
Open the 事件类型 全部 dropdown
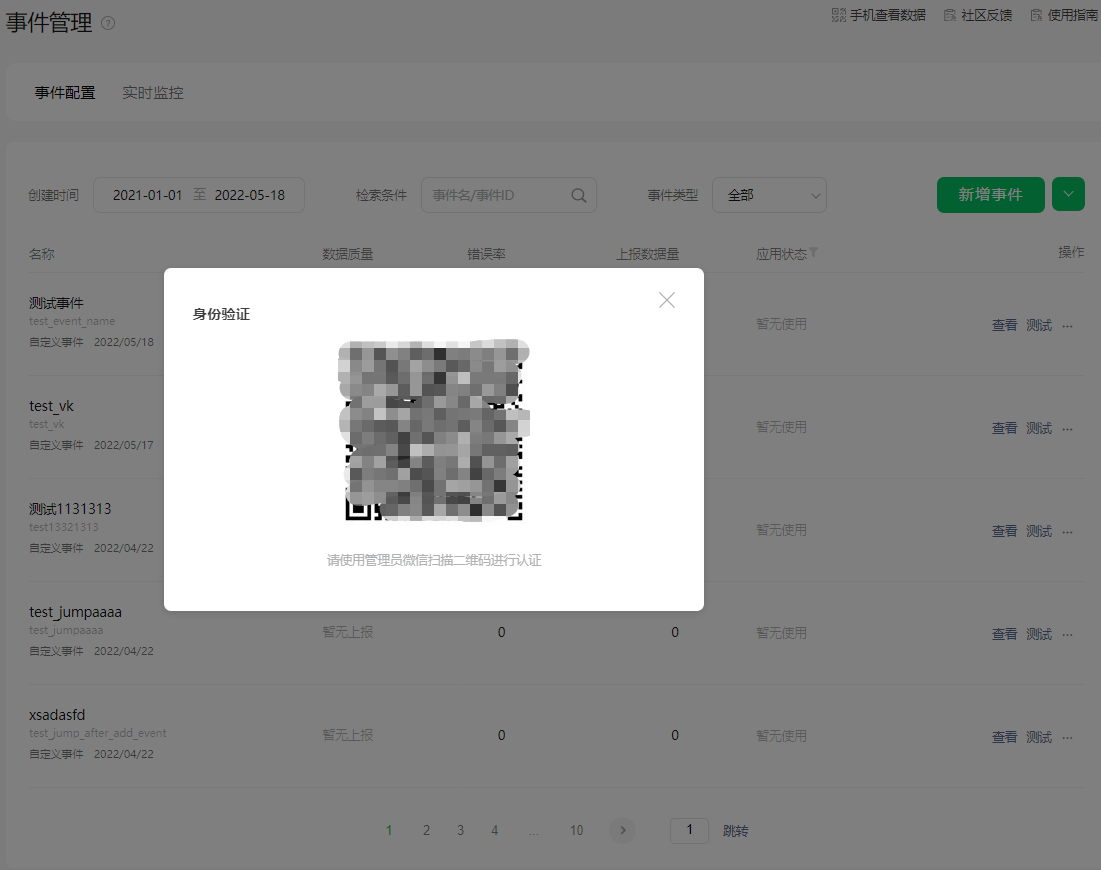pyautogui.click(x=769, y=195)
